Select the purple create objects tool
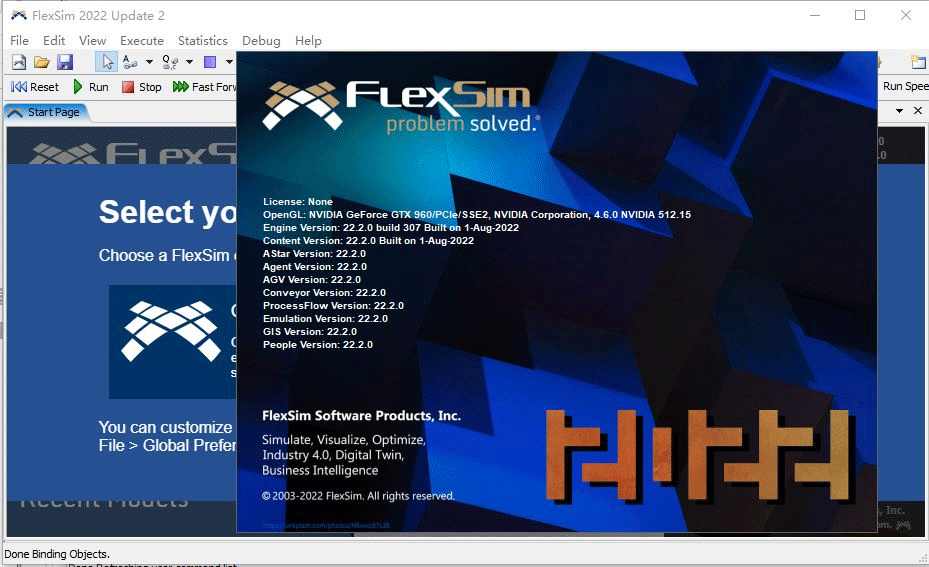929x567 pixels. 210,62
